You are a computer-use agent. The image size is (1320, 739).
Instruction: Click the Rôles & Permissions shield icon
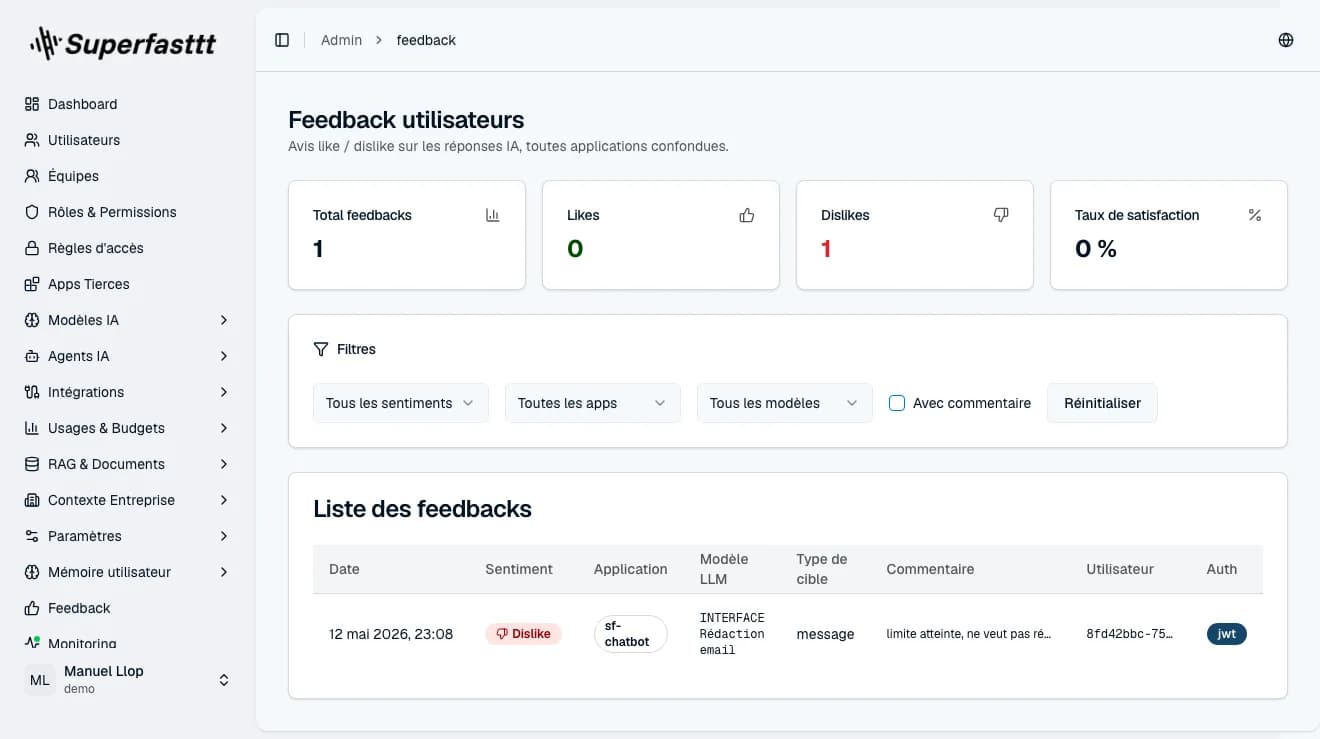(32, 212)
